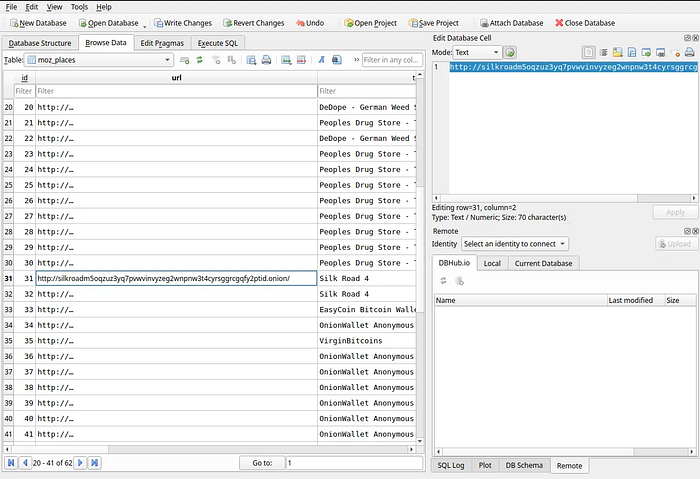Click the Close Database button

585,23
